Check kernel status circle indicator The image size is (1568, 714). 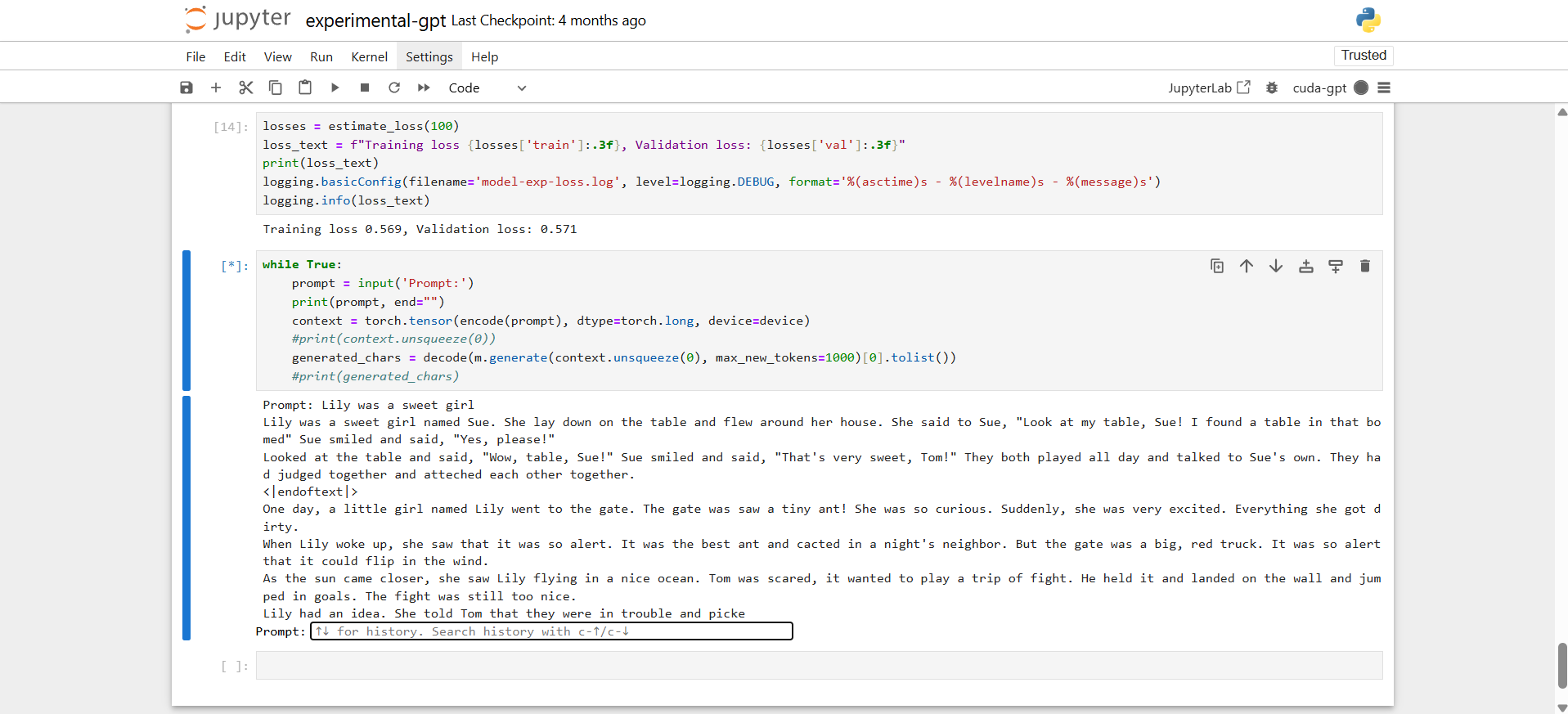(1361, 88)
